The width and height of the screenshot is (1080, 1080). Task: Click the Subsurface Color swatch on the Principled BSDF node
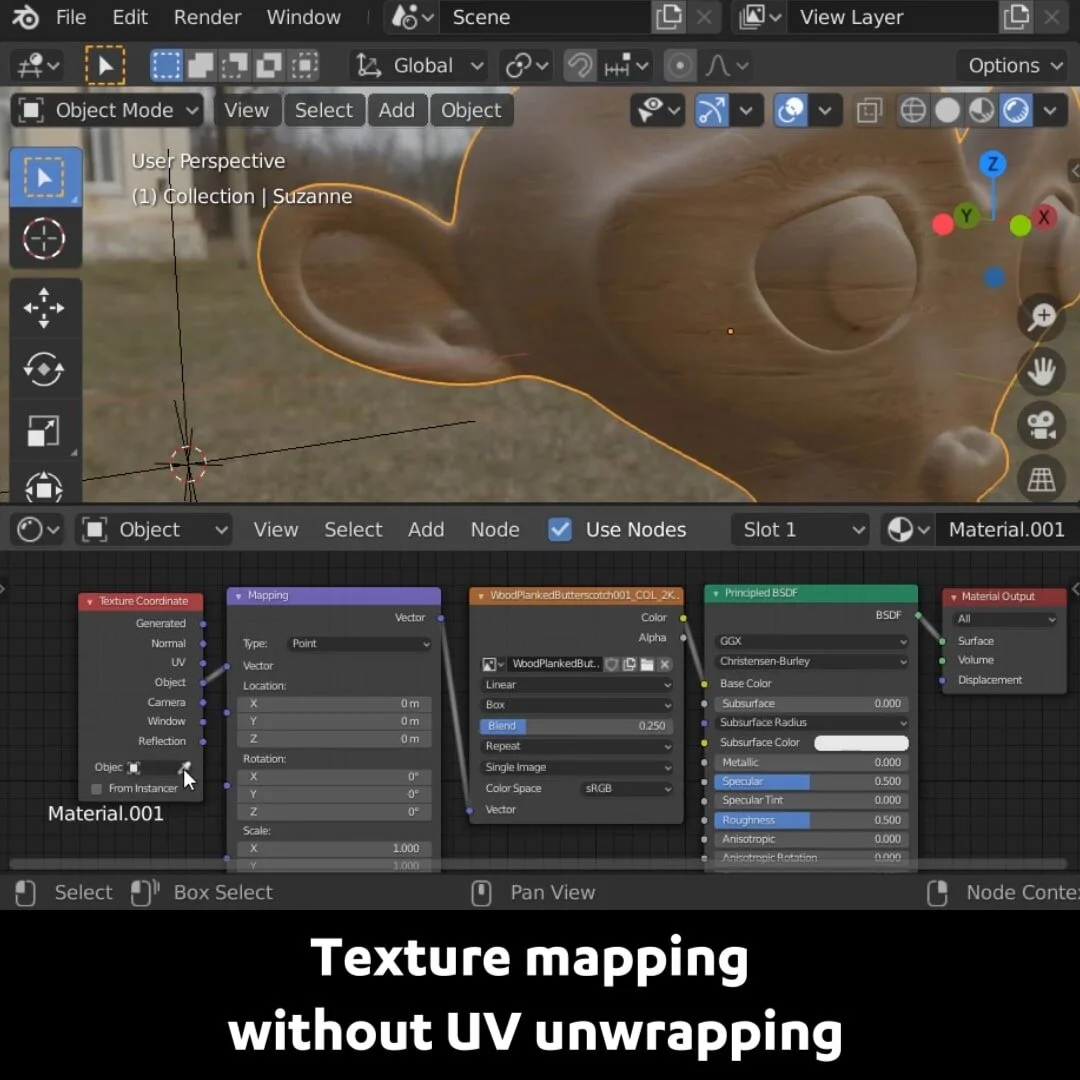(858, 742)
